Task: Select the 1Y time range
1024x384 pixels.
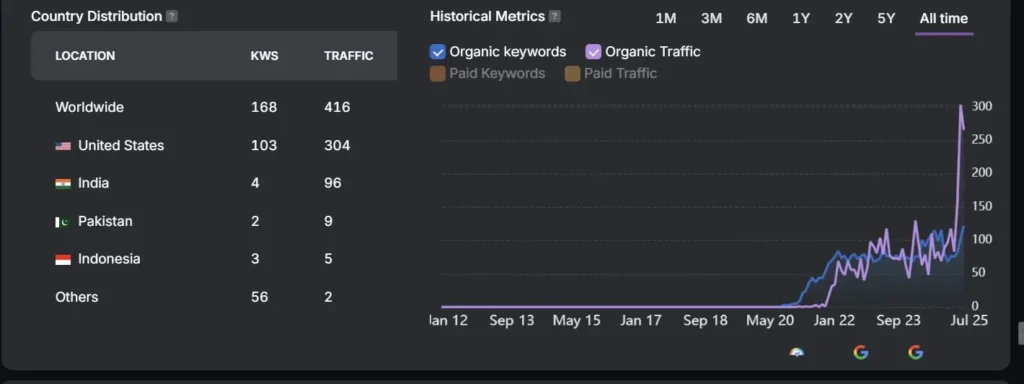Action: pos(801,19)
